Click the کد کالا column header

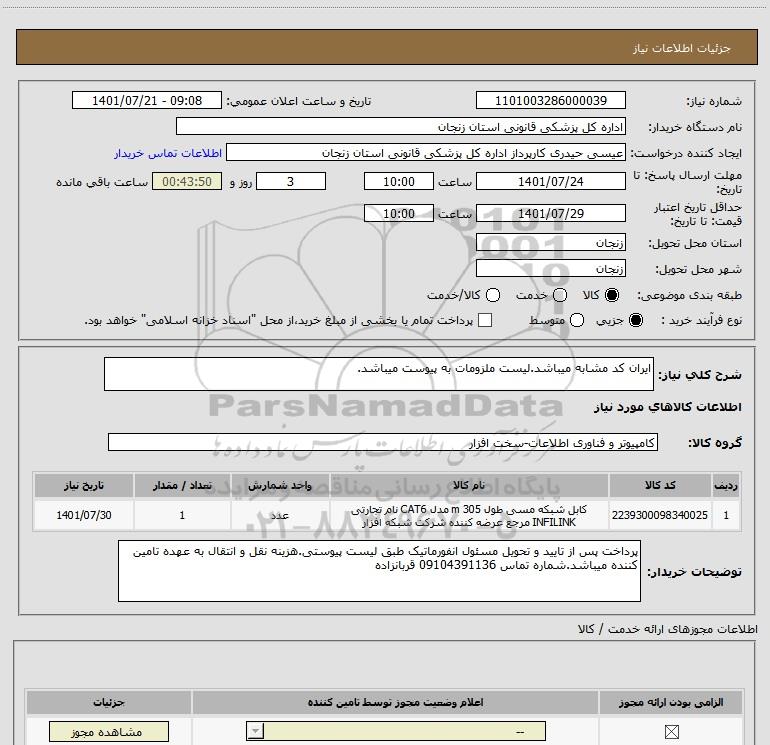coord(660,485)
